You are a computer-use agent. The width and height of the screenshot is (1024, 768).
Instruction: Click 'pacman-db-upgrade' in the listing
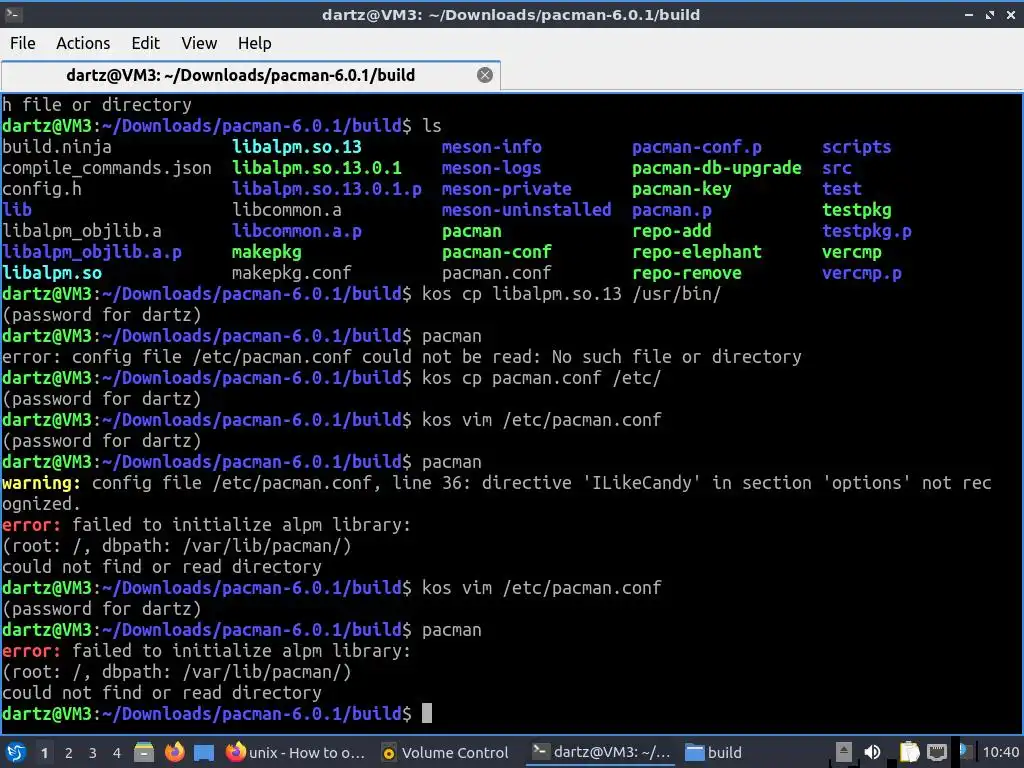pyautogui.click(x=716, y=168)
